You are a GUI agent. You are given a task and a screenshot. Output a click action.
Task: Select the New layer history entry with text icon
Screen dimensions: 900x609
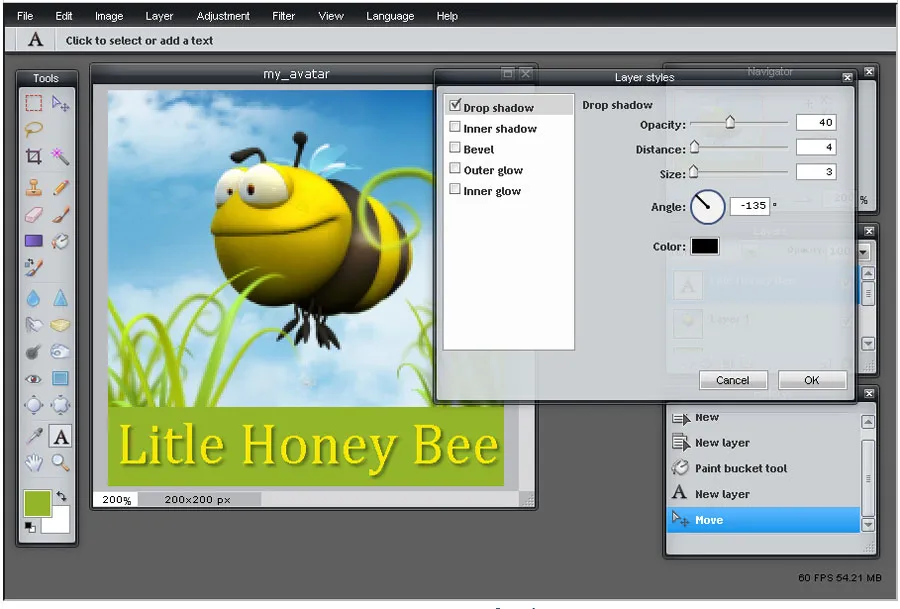coord(763,494)
